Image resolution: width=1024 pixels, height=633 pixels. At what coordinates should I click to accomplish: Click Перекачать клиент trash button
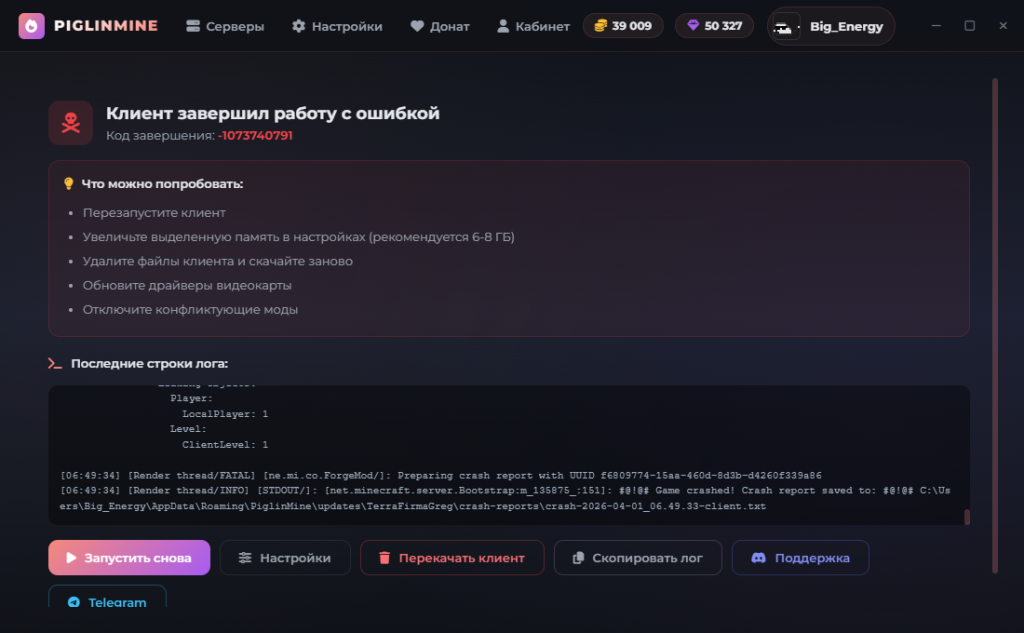click(452, 558)
